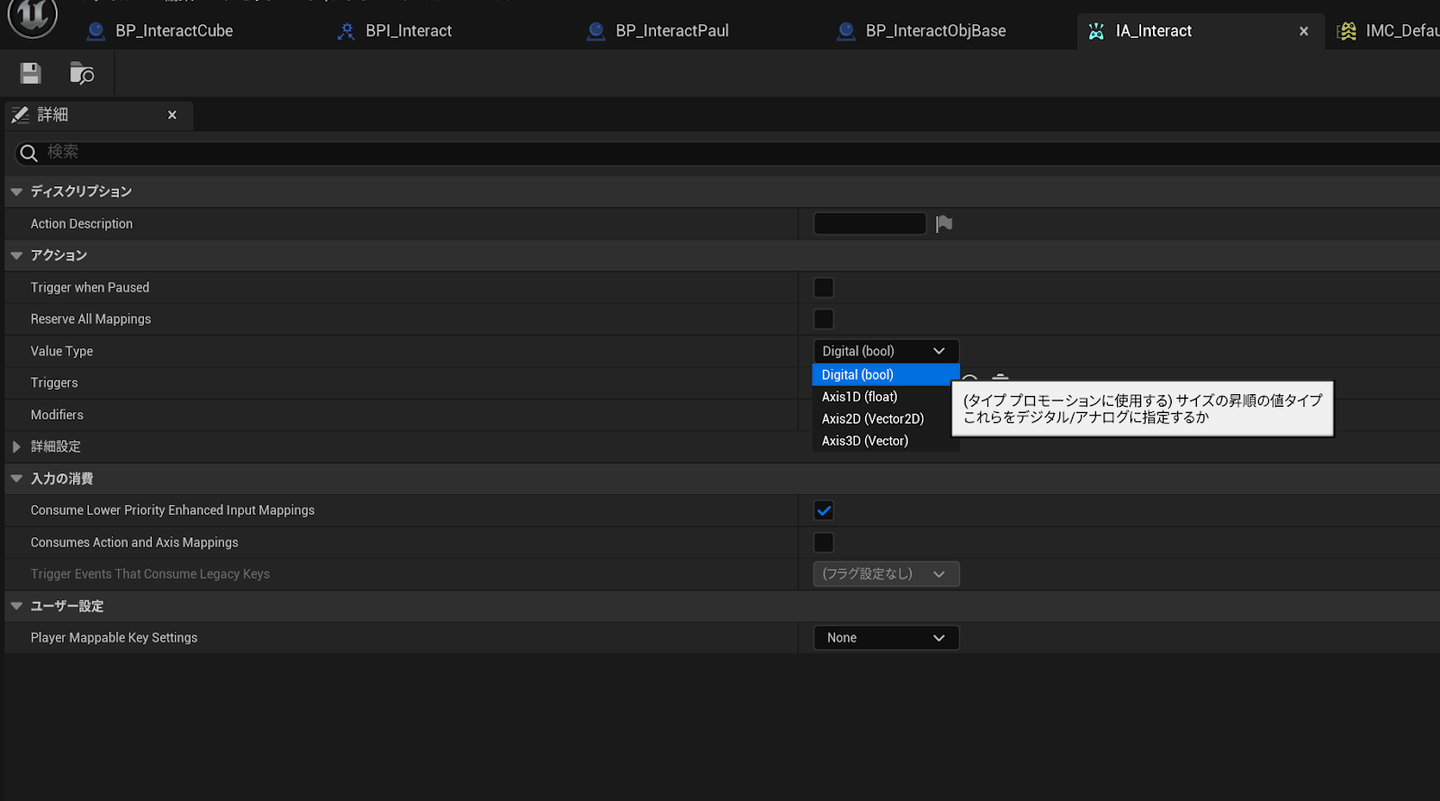Select the Value Type property label
This screenshot has width=1440, height=801.
pyautogui.click(x=62, y=351)
